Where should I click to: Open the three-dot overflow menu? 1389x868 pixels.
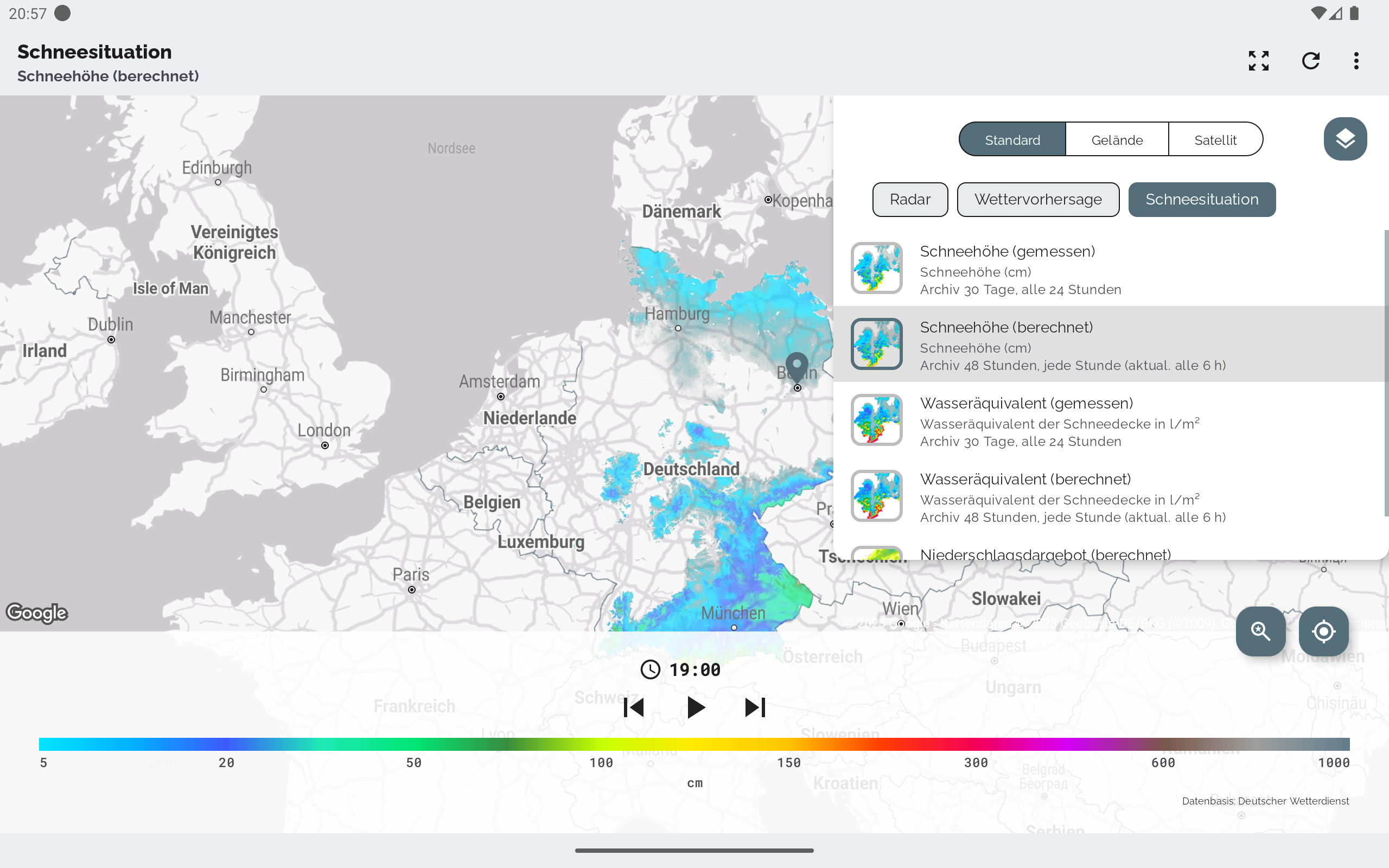point(1356,61)
